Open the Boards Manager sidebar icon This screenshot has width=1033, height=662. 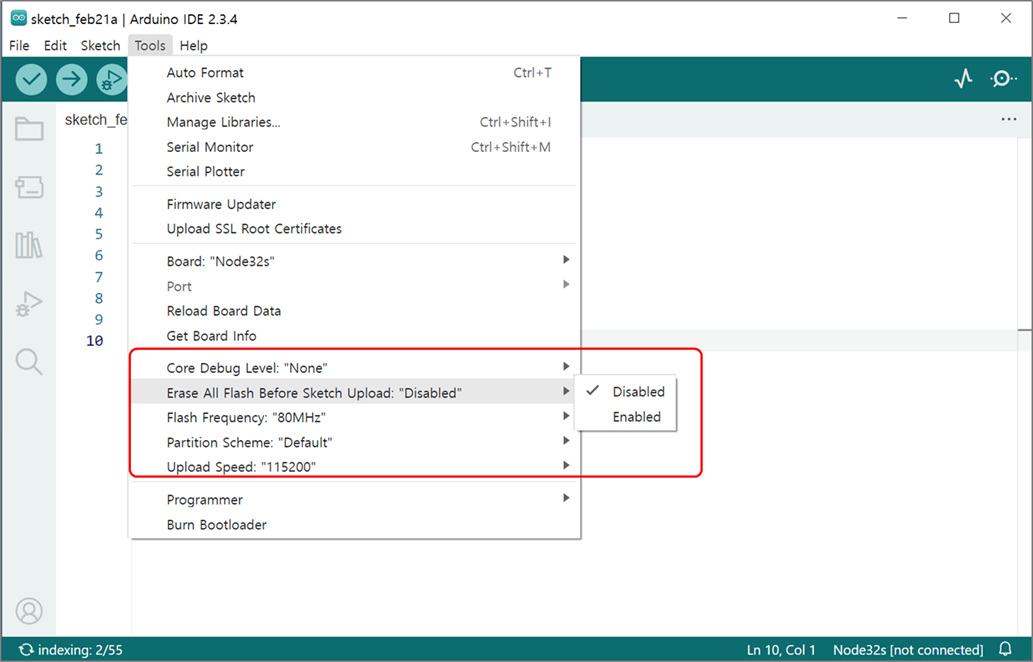coord(29,188)
